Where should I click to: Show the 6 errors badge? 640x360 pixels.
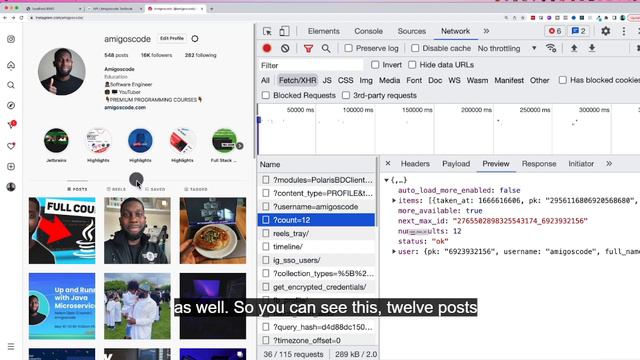555,31
